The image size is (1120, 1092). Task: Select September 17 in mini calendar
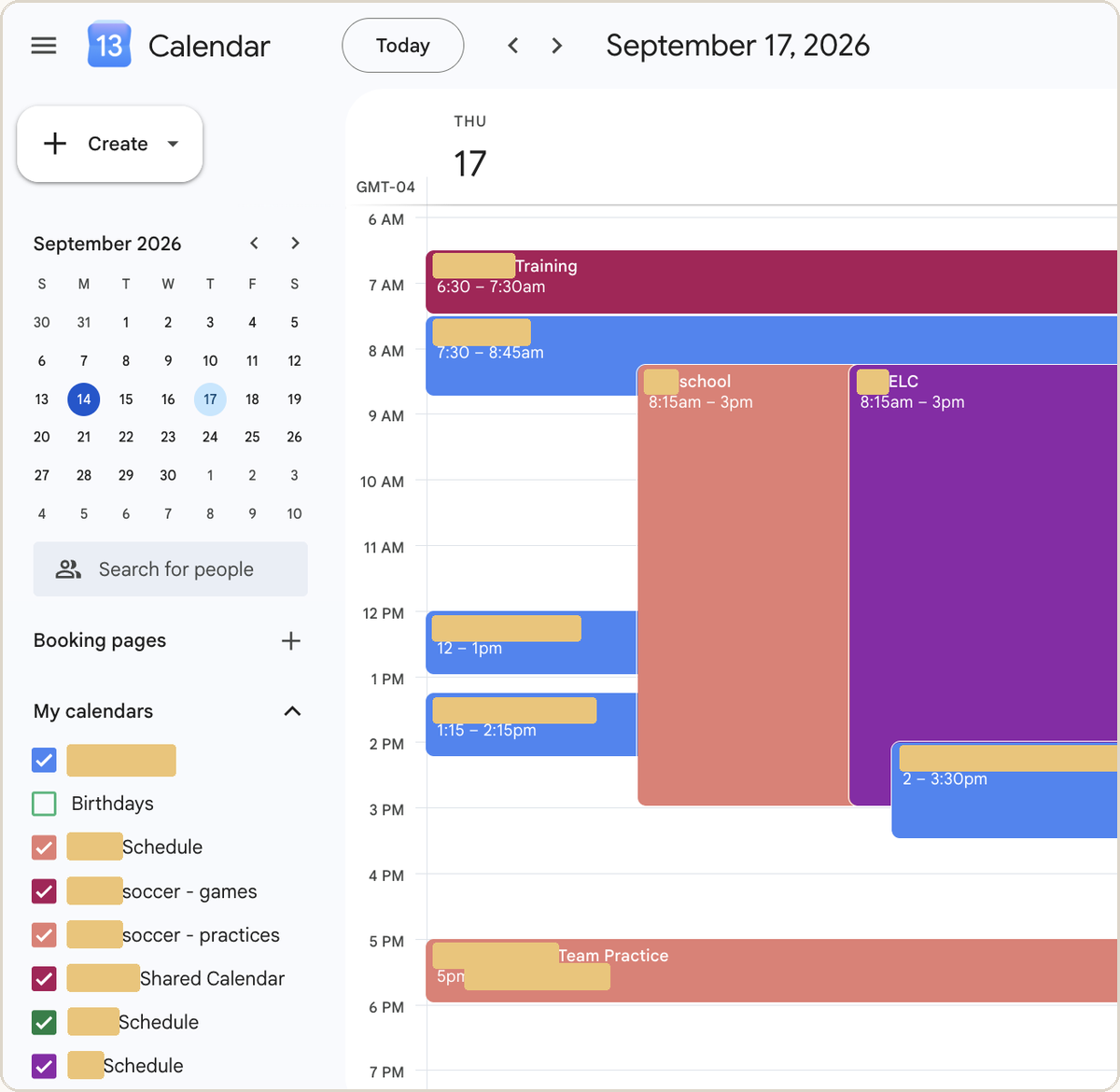210,399
